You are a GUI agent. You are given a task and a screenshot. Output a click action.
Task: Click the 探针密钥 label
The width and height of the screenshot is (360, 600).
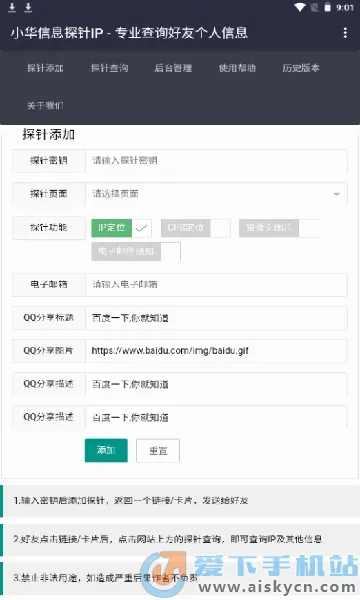coord(49,161)
